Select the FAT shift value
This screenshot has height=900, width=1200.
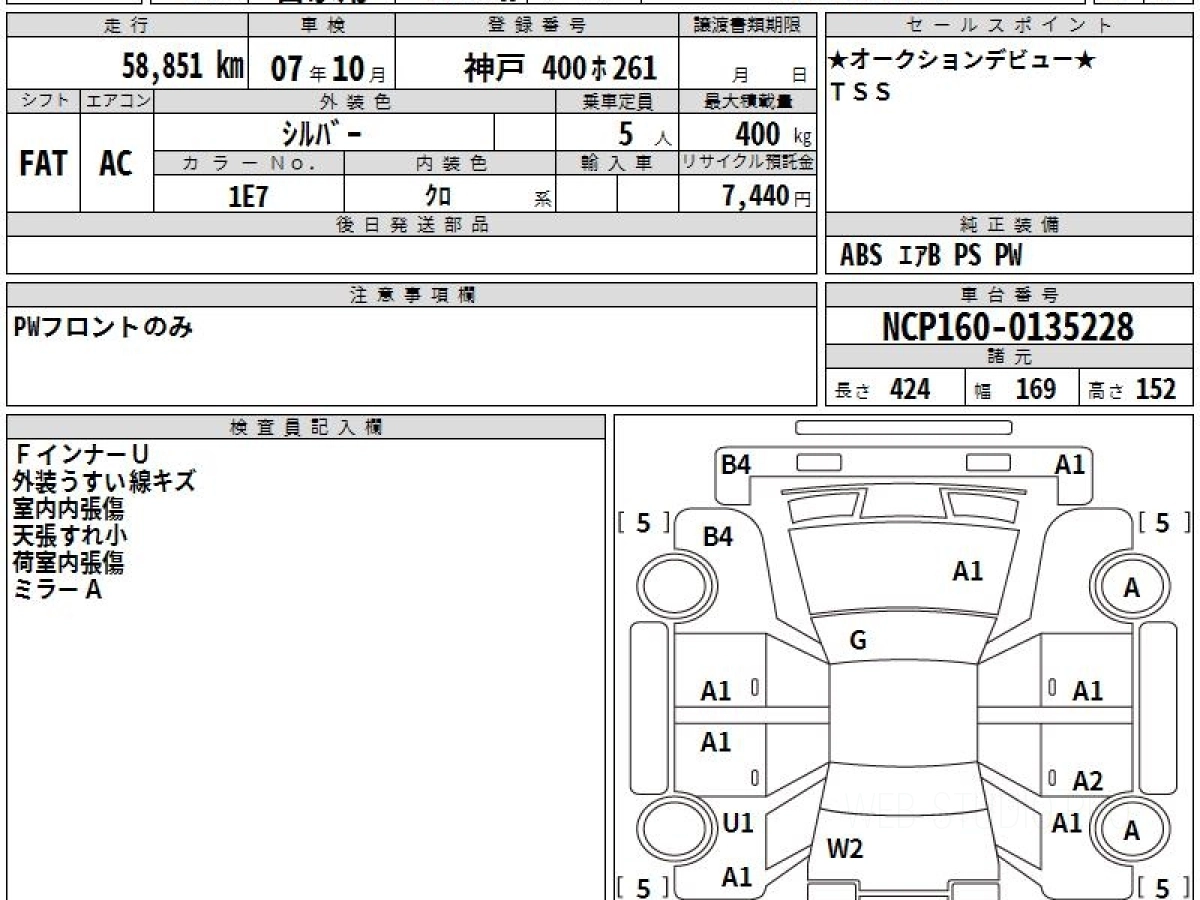click(43, 164)
